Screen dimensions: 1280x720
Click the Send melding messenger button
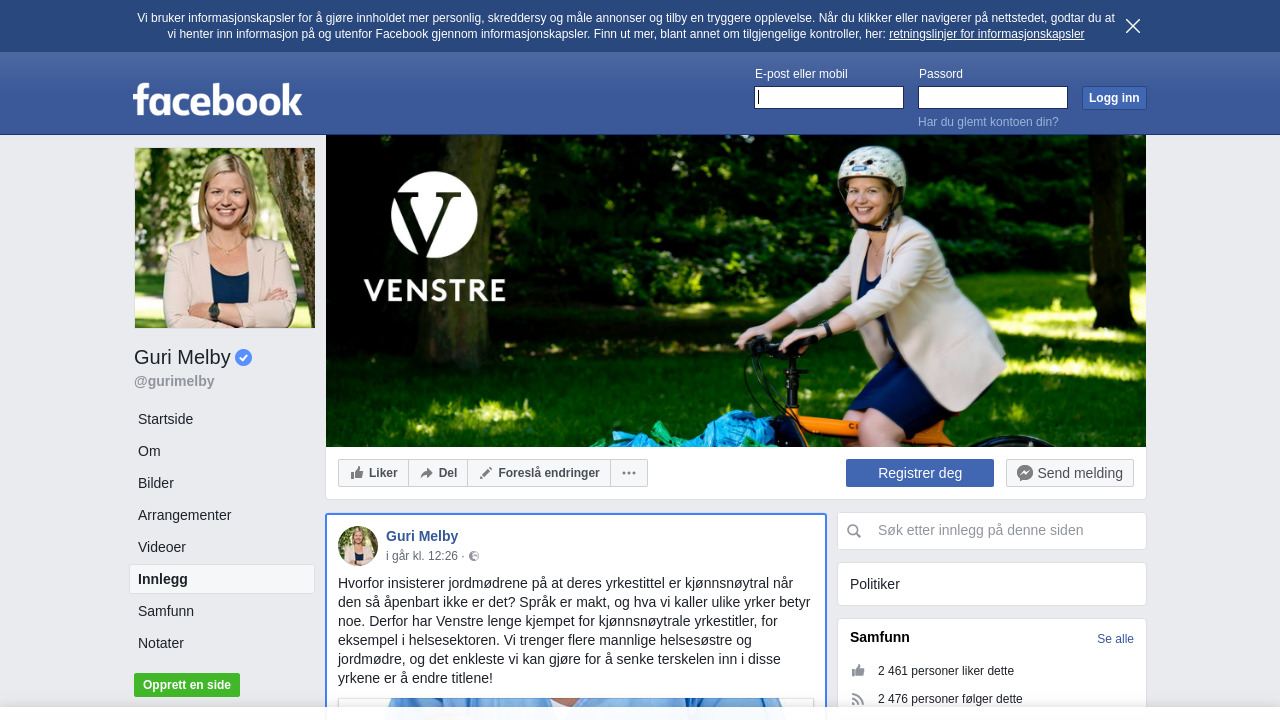[1070, 473]
